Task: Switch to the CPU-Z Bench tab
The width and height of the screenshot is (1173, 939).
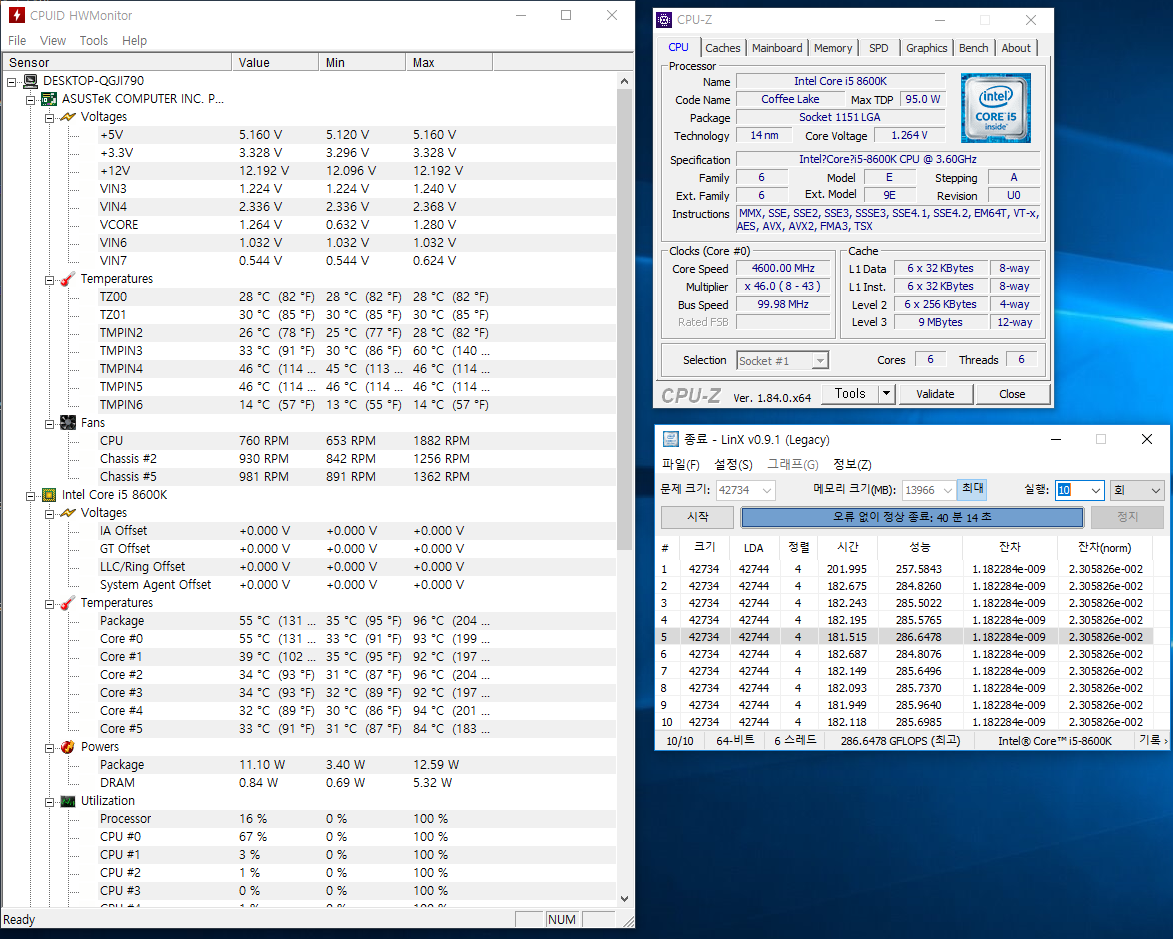Action: (973, 48)
